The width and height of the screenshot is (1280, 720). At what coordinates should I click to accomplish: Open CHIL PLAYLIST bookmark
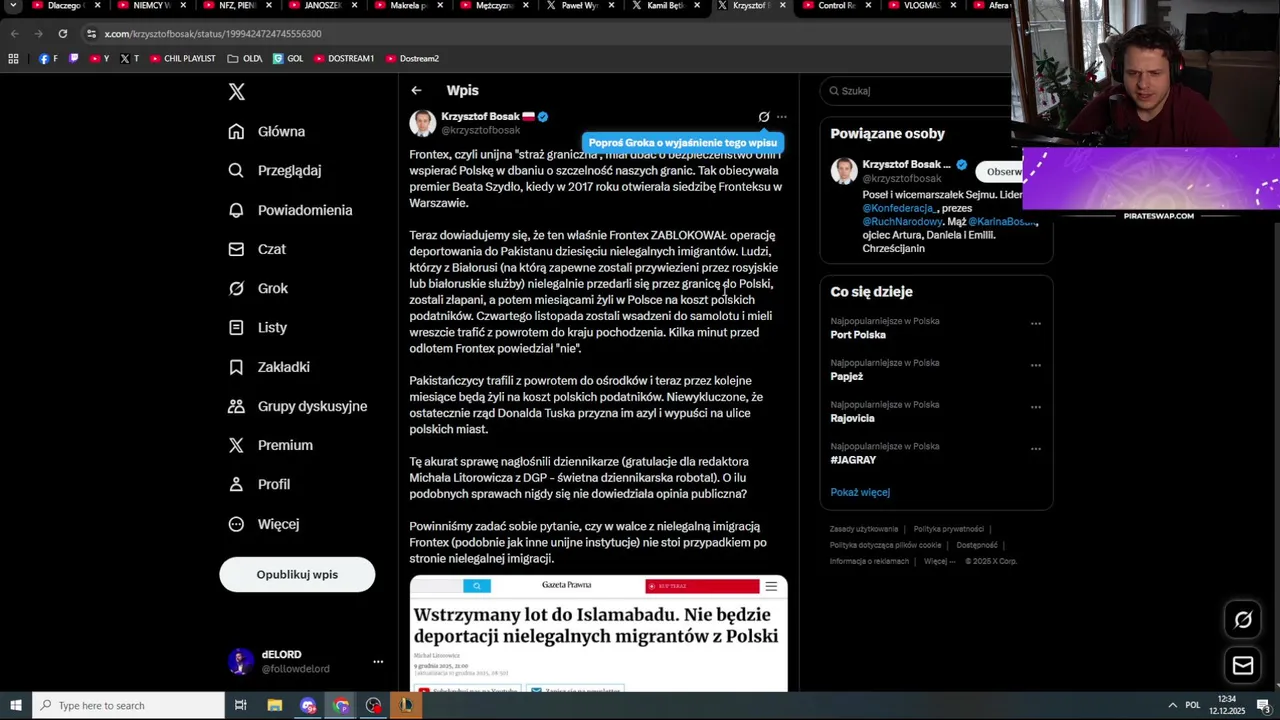coord(182,59)
